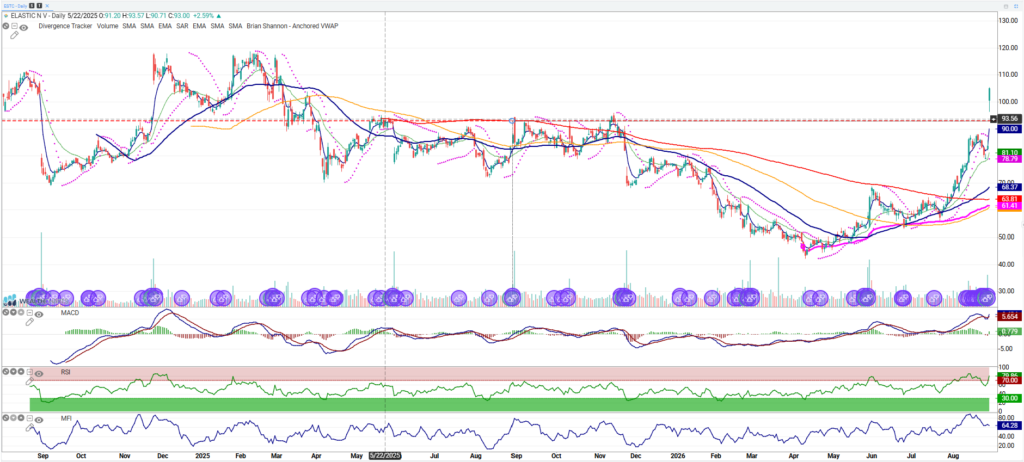Select the SAR indicator label
Image resolution: width=1024 pixels, height=462 pixels.
(182, 26)
